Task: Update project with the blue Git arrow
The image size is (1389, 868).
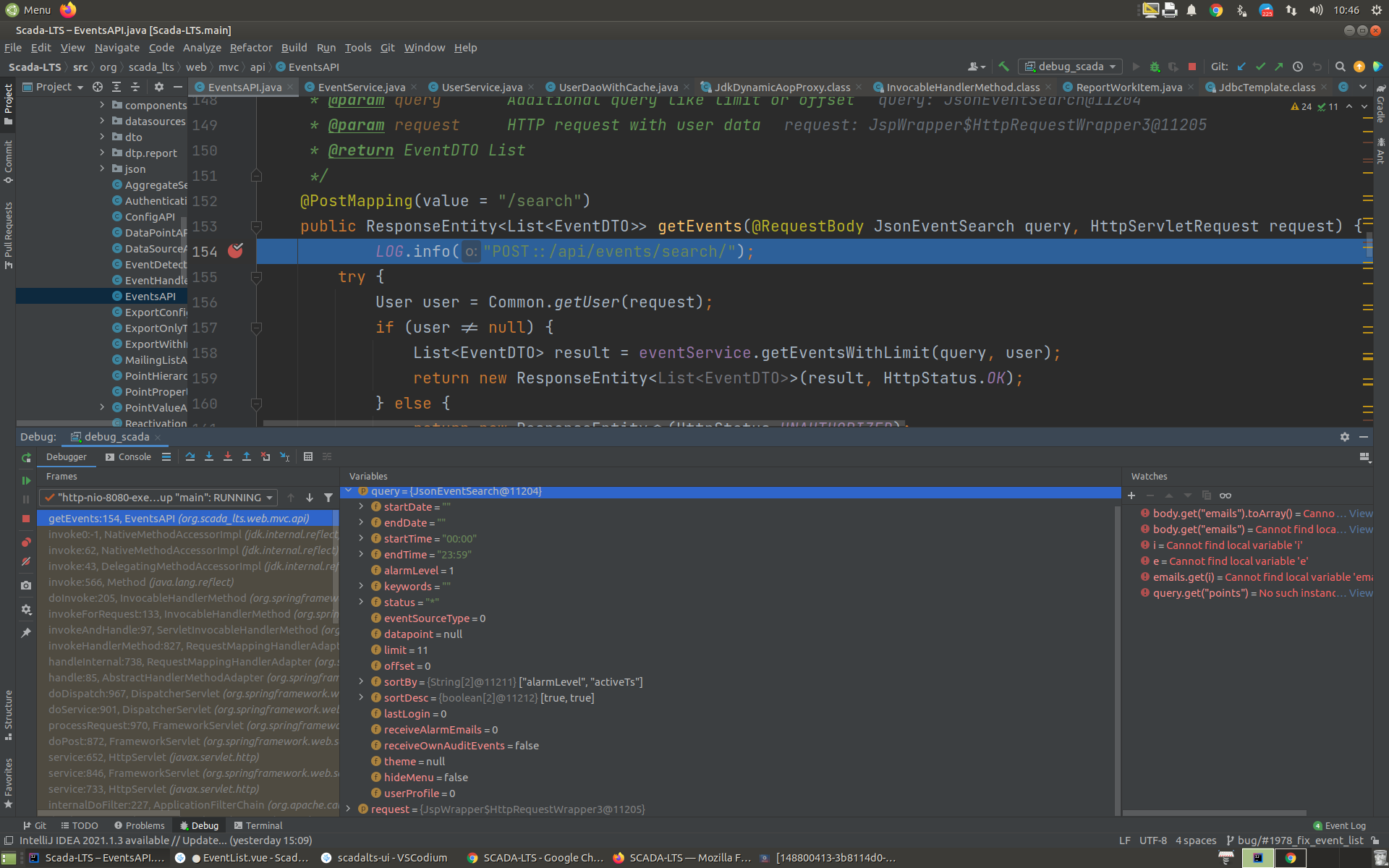Action: coord(1241,66)
